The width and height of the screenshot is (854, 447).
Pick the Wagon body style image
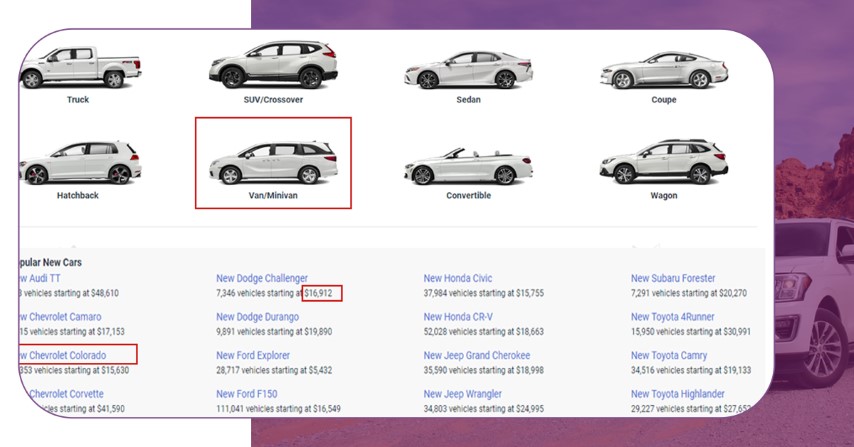point(664,162)
